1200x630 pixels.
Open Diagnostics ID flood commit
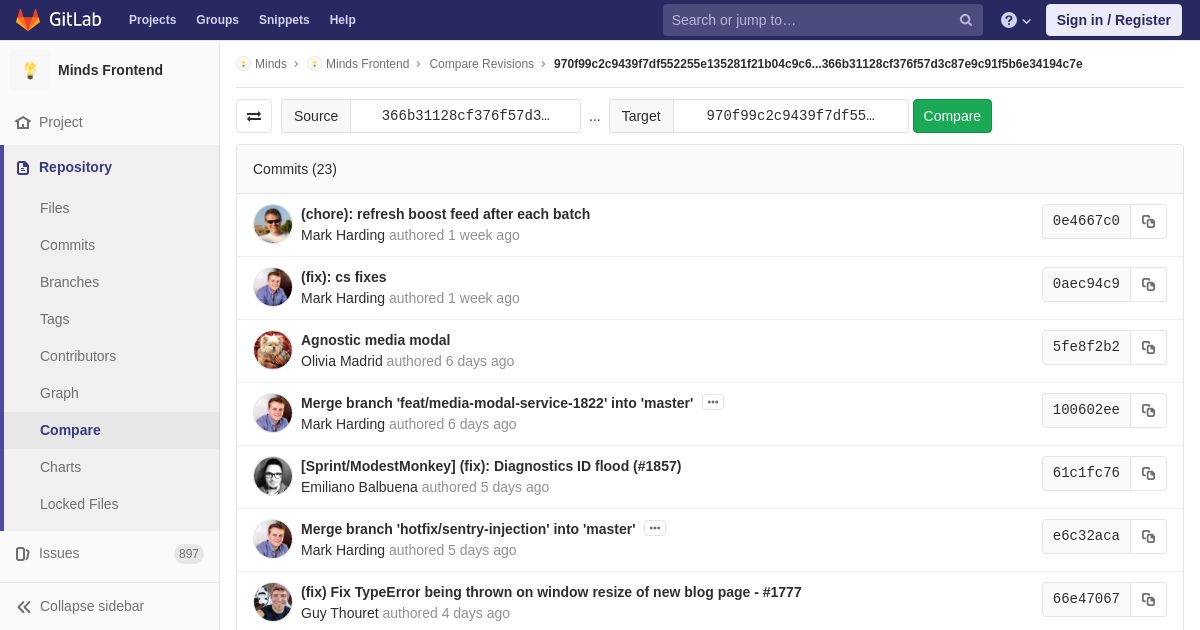click(491, 466)
